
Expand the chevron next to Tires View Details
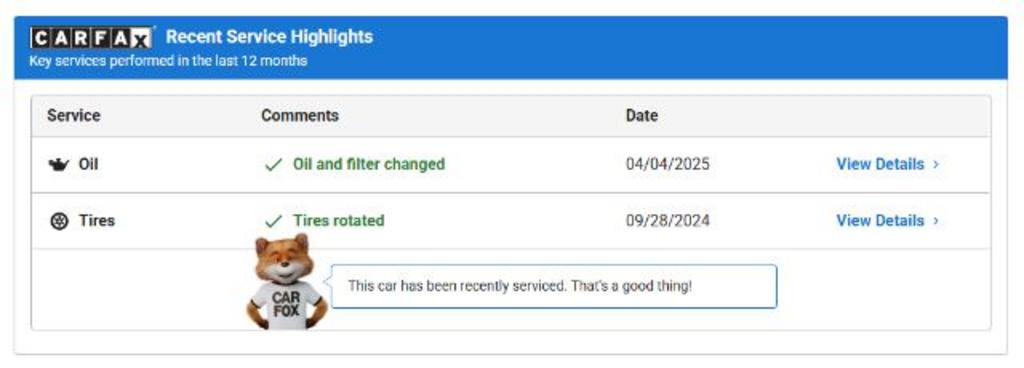point(936,221)
